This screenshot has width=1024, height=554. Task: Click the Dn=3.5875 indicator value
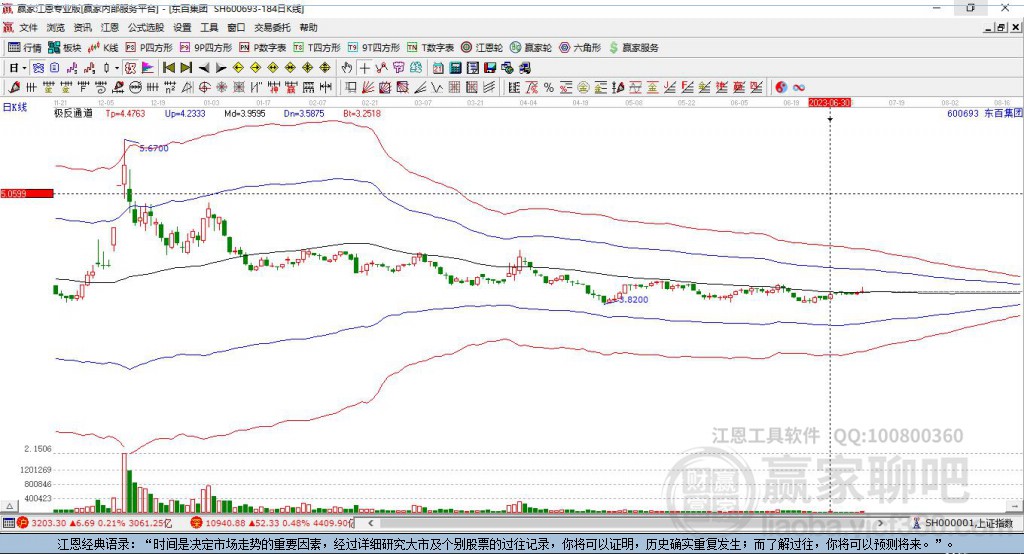304,113
